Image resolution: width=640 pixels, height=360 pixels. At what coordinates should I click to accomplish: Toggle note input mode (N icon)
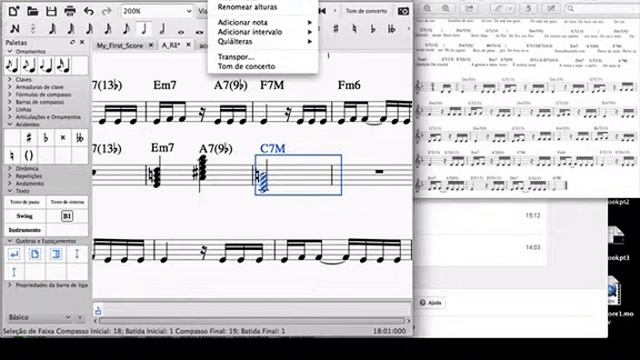point(15,29)
